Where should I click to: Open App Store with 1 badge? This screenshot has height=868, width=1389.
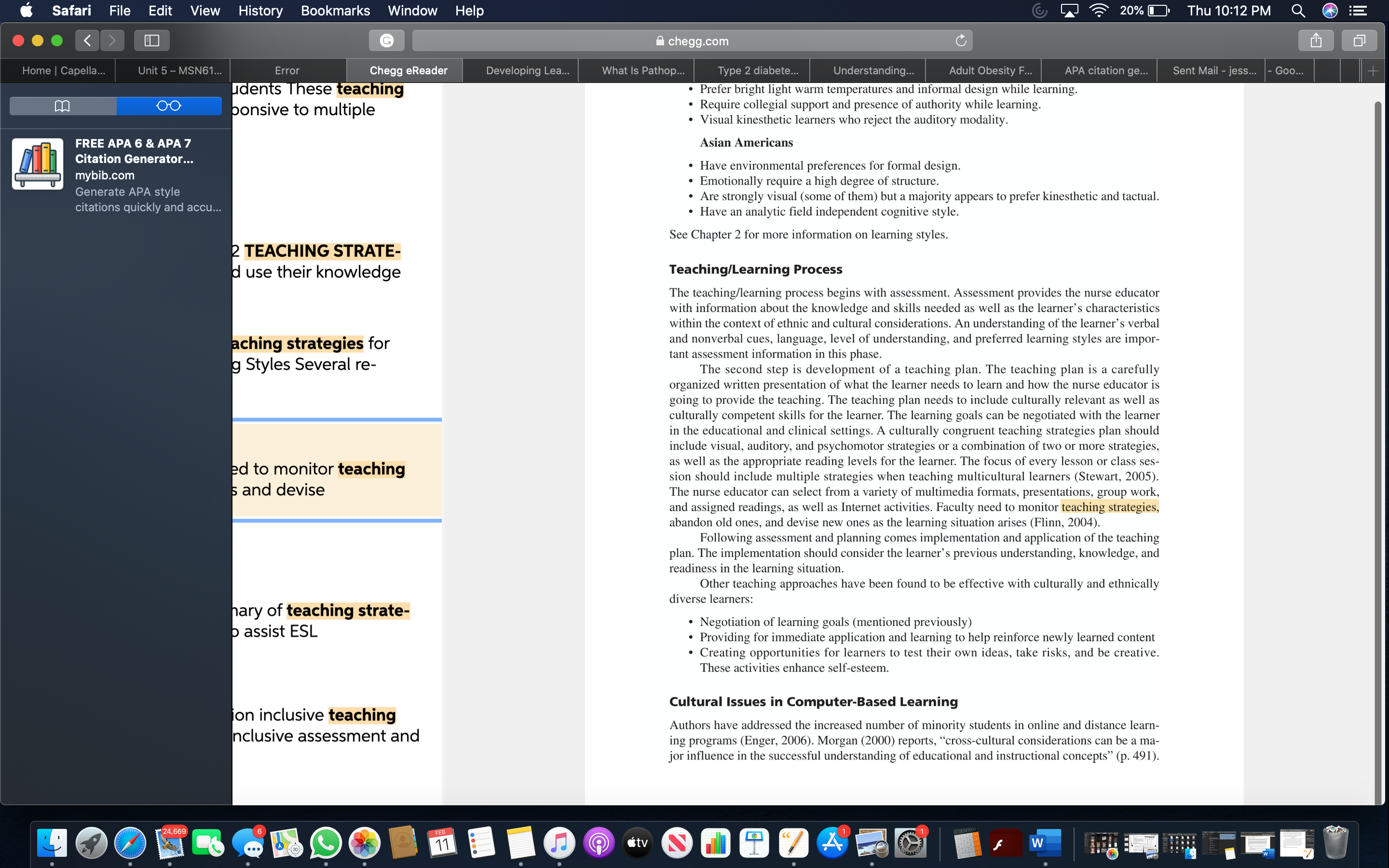(x=833, y=843)
